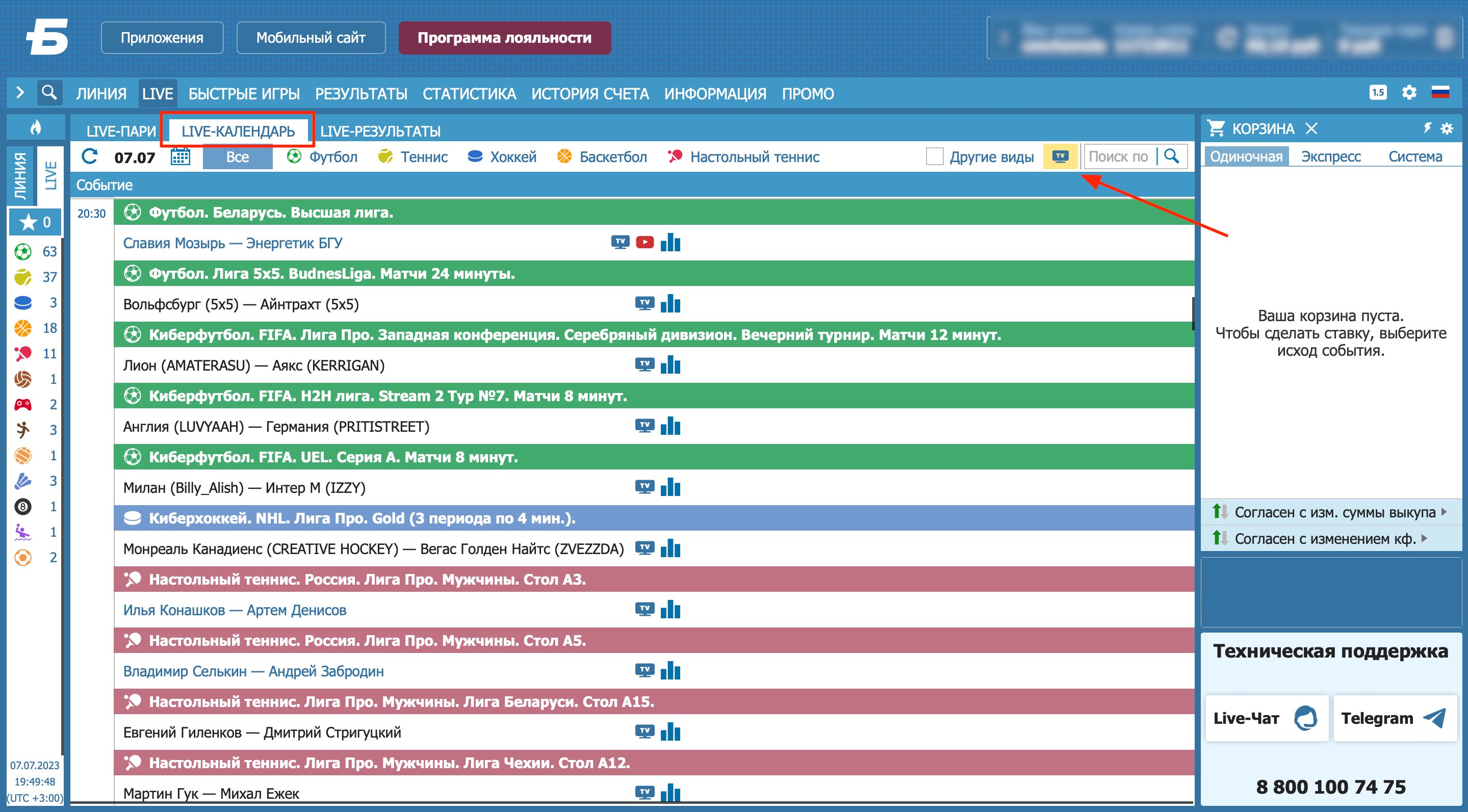1468x812 pixels.
Task: Click the refresh icon next to date 07.07
Action: (x=89, y=156)
